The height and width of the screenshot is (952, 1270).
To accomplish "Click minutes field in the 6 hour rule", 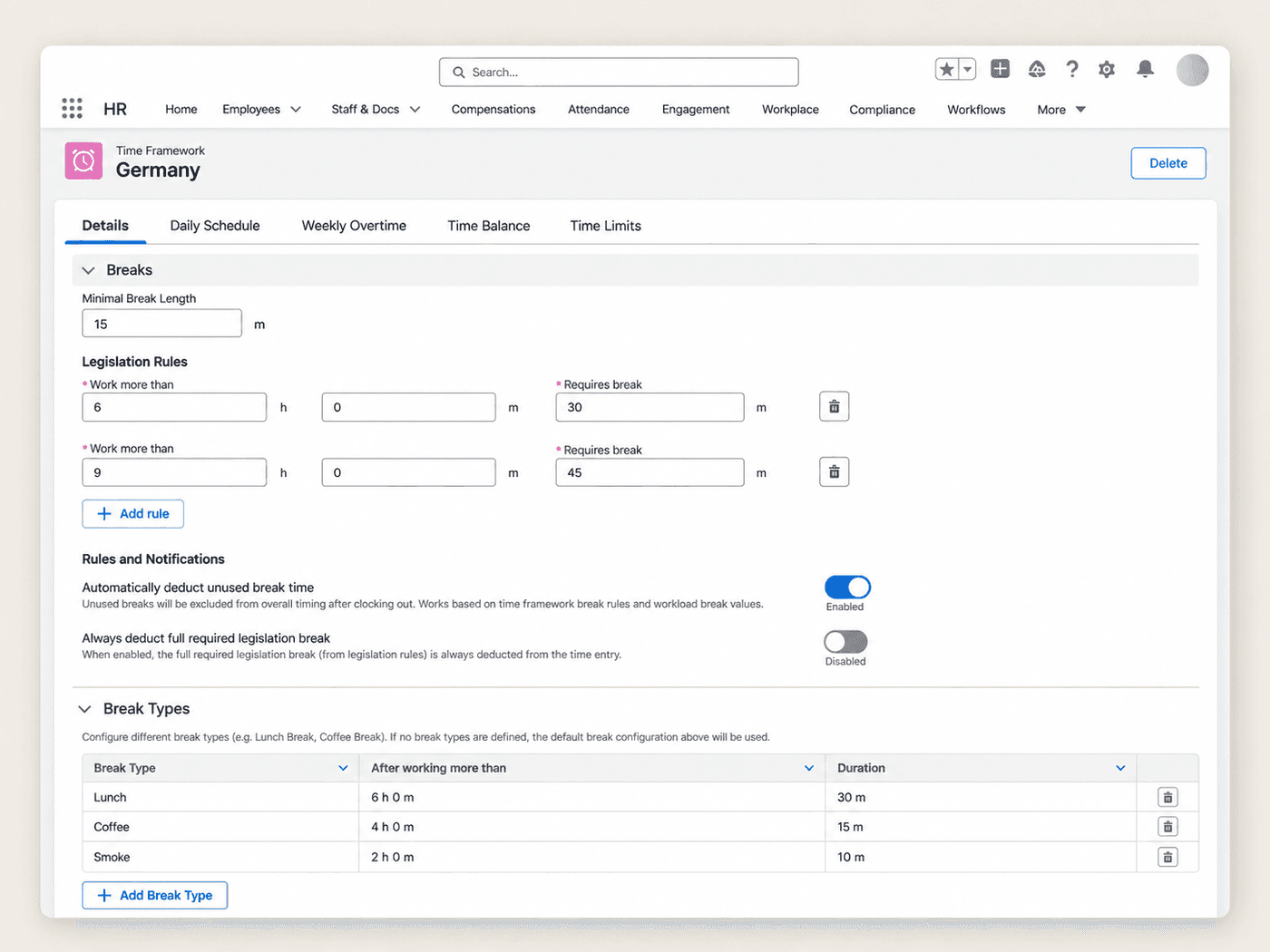I will [x=409, y=407].
